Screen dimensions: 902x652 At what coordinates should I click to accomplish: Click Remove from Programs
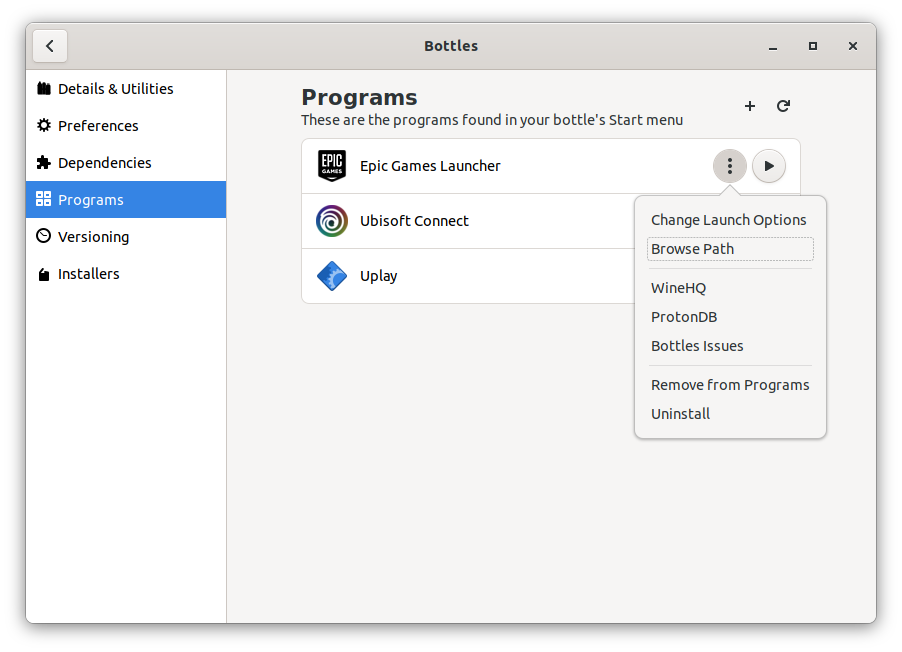730,384
